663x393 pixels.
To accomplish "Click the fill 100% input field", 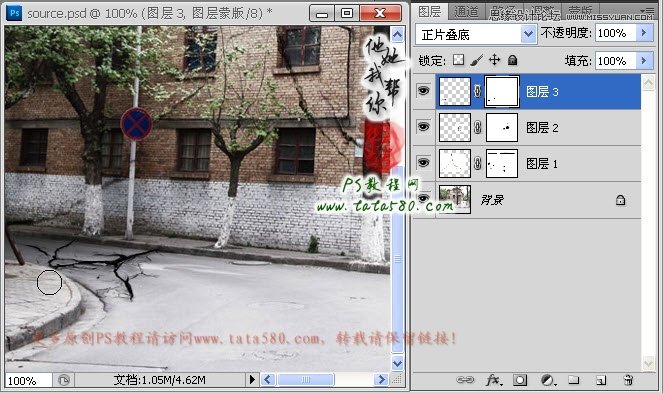I will 616,60.
